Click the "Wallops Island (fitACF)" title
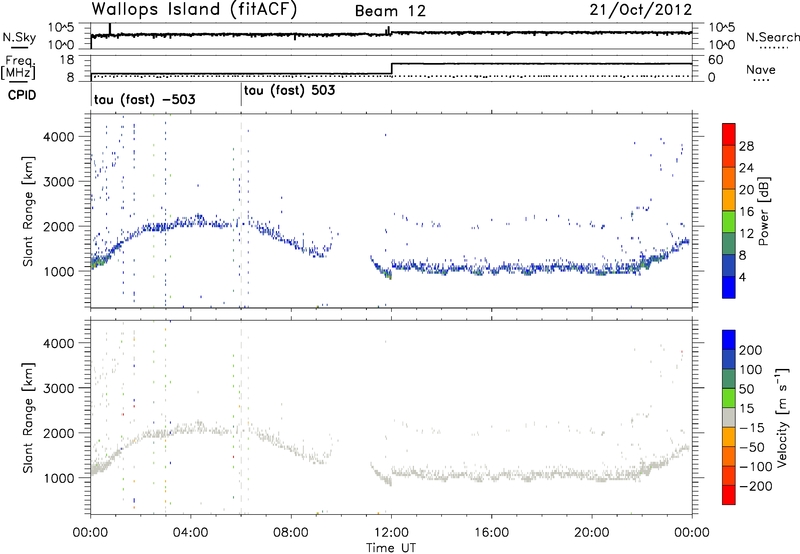This screenshot has width=800, height=554. 194,10
